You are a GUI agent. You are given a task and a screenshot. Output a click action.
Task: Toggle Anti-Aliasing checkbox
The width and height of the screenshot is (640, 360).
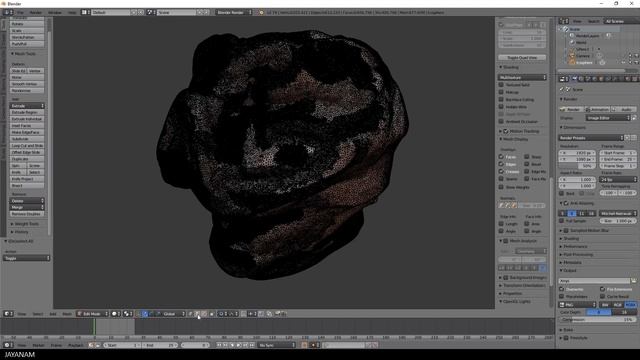(x=567, y=203)
